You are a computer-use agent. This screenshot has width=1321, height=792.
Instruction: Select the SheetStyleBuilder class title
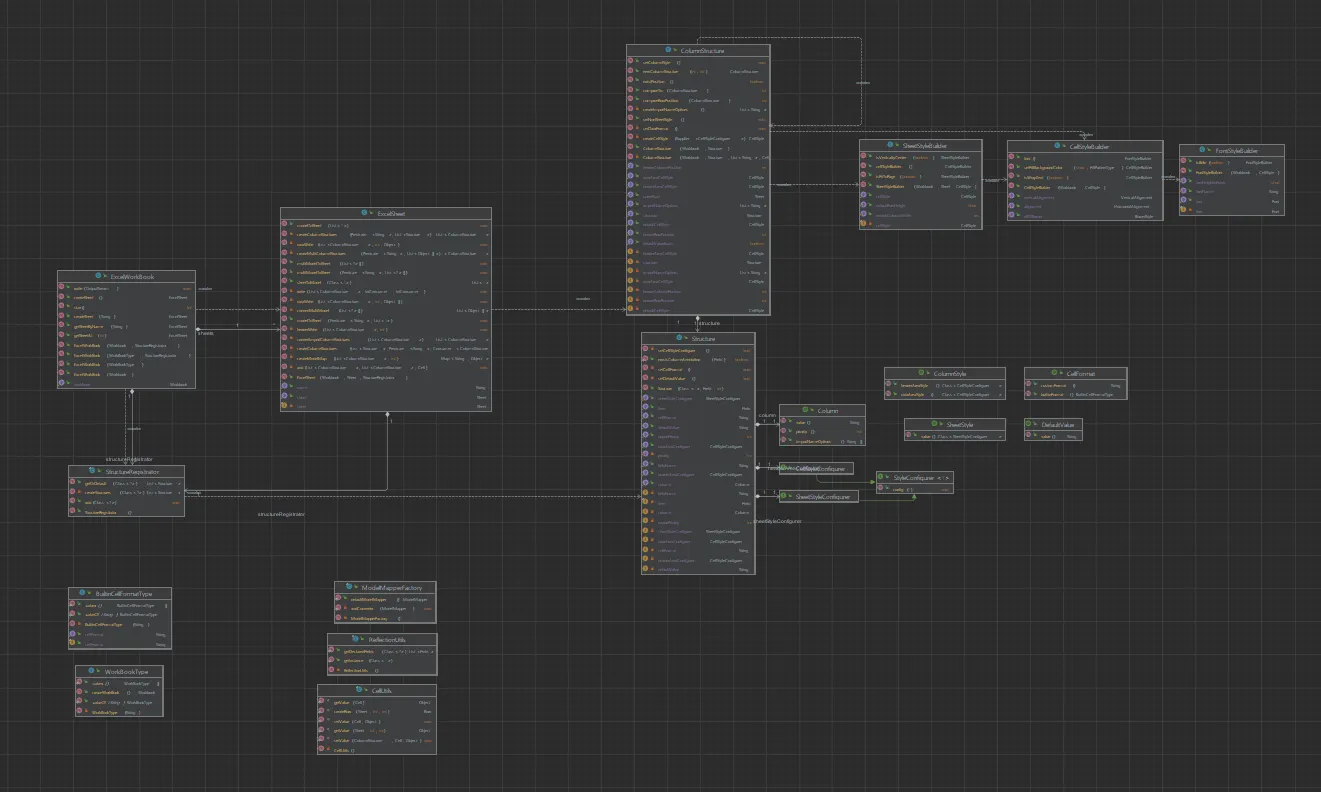923,146
